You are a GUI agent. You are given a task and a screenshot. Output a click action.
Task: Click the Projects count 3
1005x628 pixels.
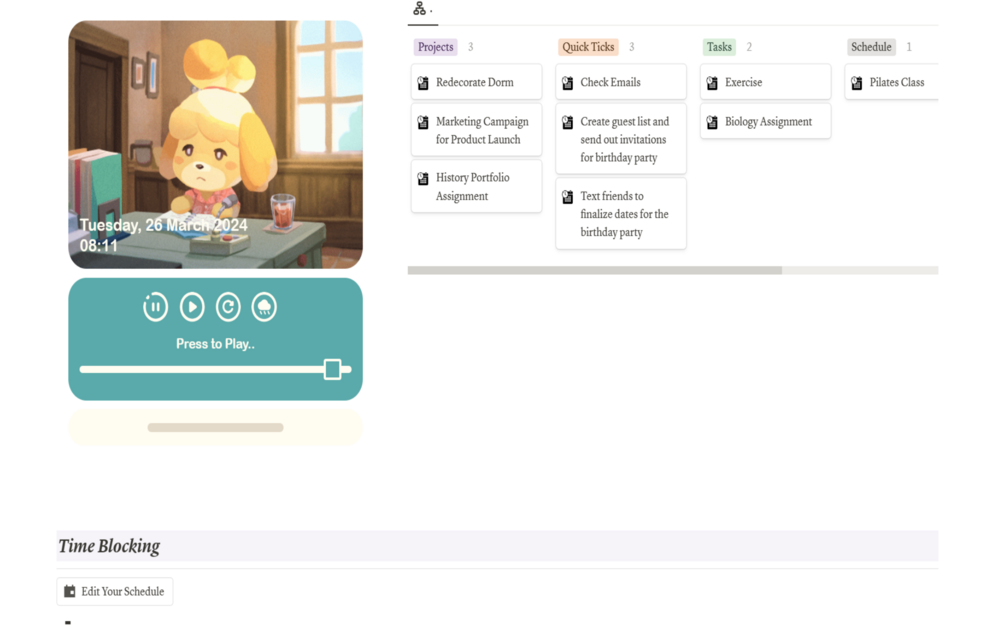pyautogui.click(x=470, y=47)
